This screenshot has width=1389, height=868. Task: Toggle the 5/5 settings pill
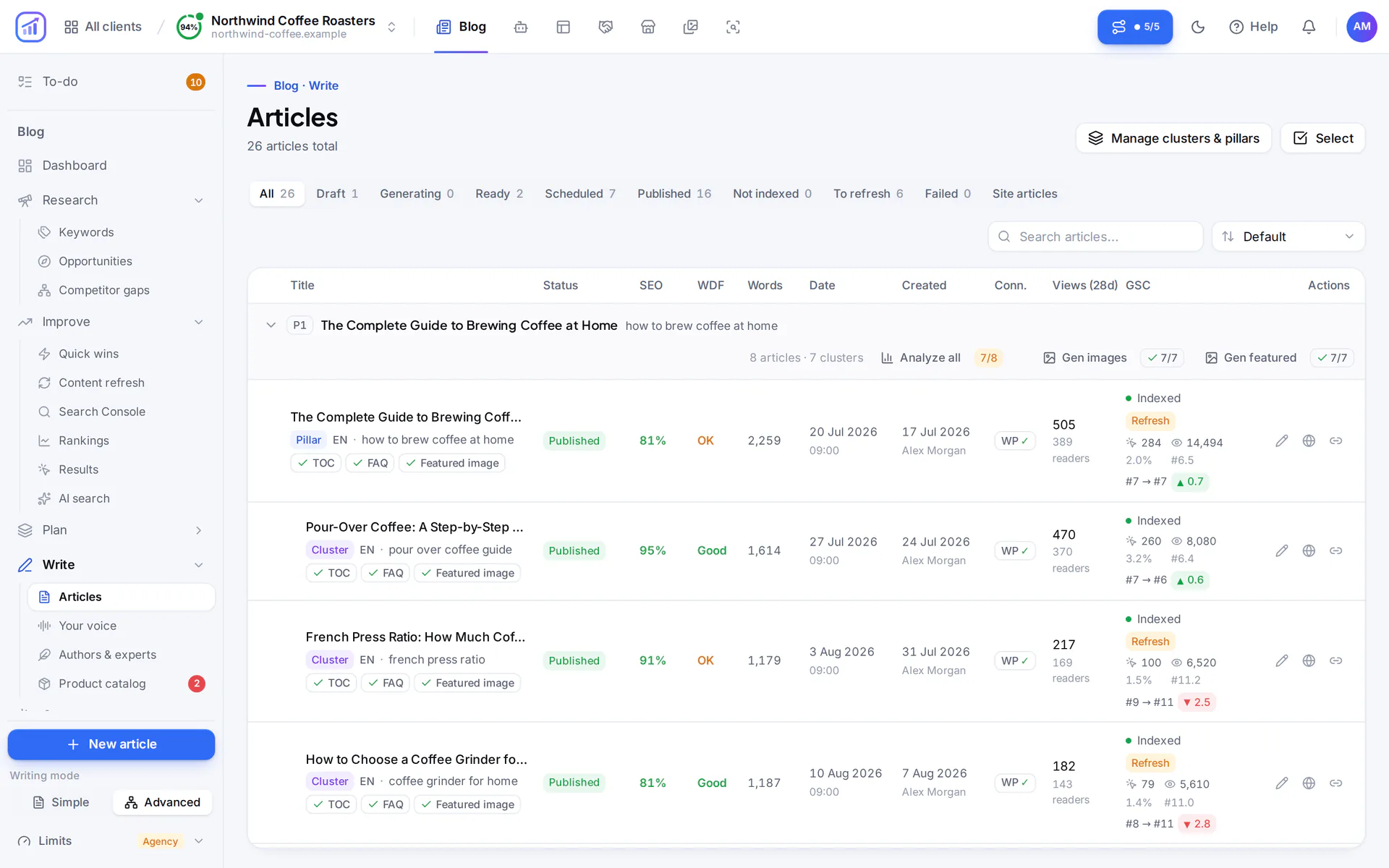coord(1134,27)
